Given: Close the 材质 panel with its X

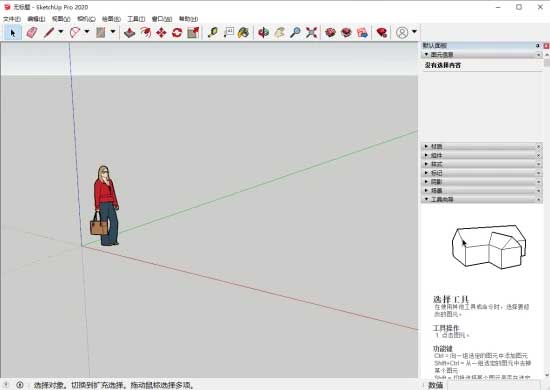Looking at the screenshot, I should tap(538, 146).
